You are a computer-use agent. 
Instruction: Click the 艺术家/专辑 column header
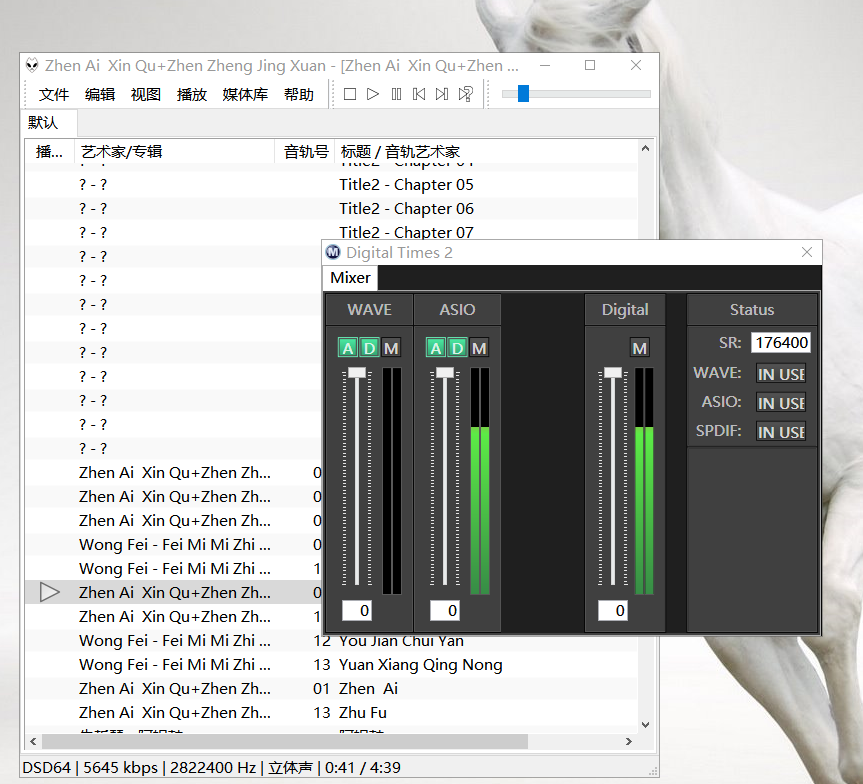coord(122,152)
